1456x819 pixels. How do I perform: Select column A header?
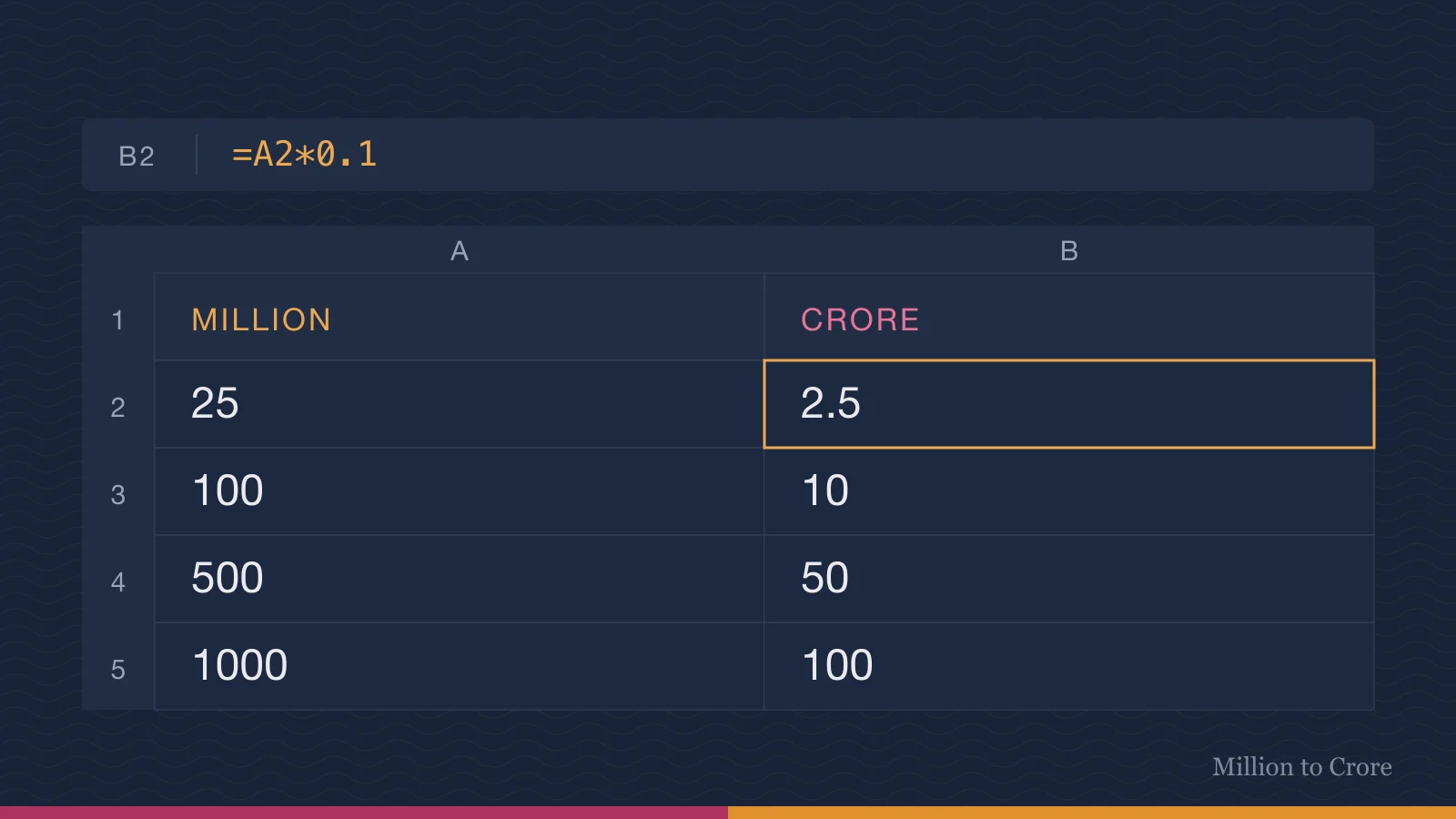[460, 250]
